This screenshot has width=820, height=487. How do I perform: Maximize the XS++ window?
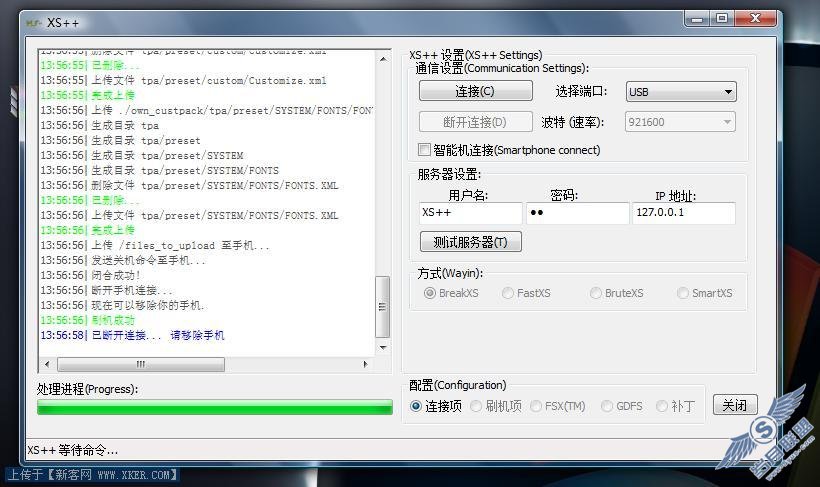[x=722, y=19]
